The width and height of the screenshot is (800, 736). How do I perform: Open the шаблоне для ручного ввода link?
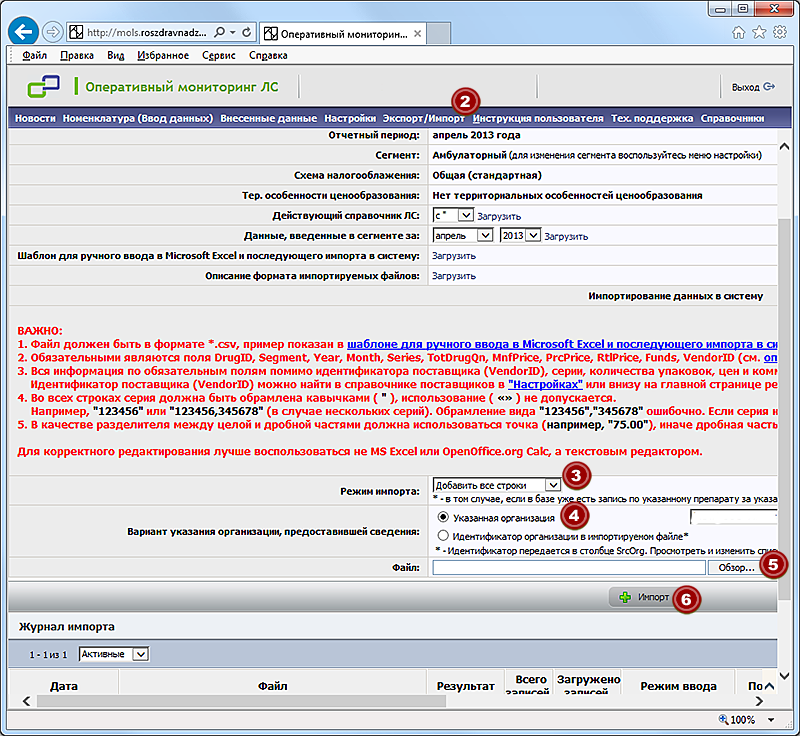(562, 344)
